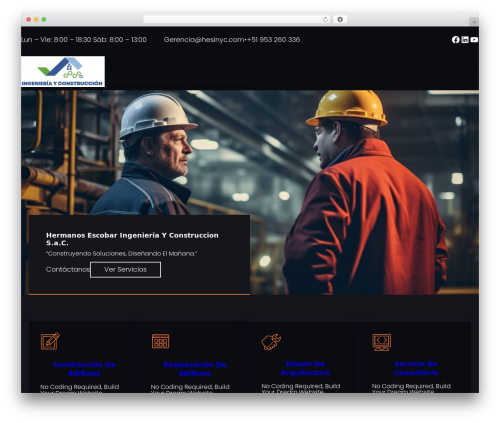Click the "Construyendo Soluciones" slogan in hero box
Viewport: 500px width, 423px height.
click(x=121, y=254)
